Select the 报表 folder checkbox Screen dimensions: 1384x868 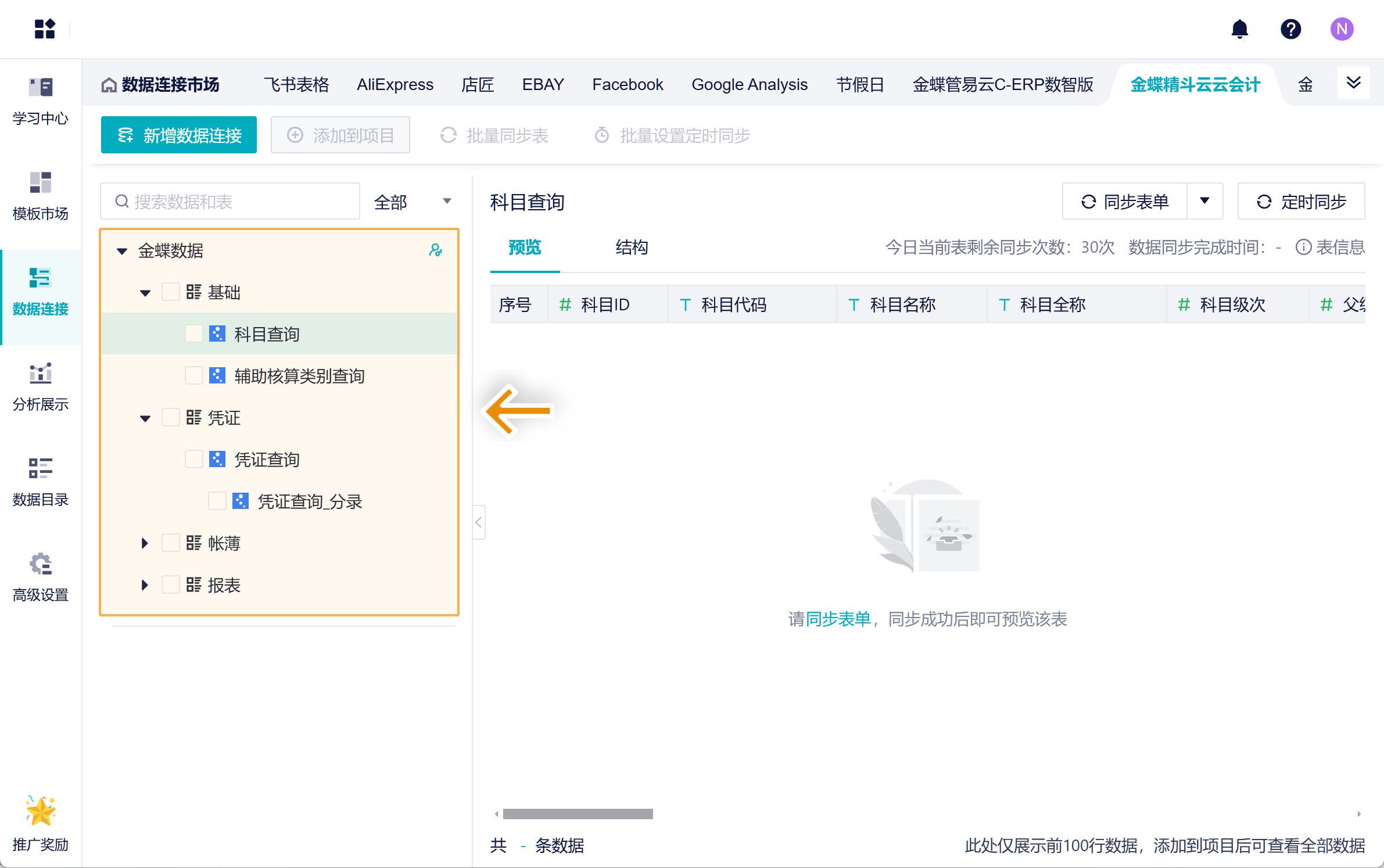coord(170,585)
